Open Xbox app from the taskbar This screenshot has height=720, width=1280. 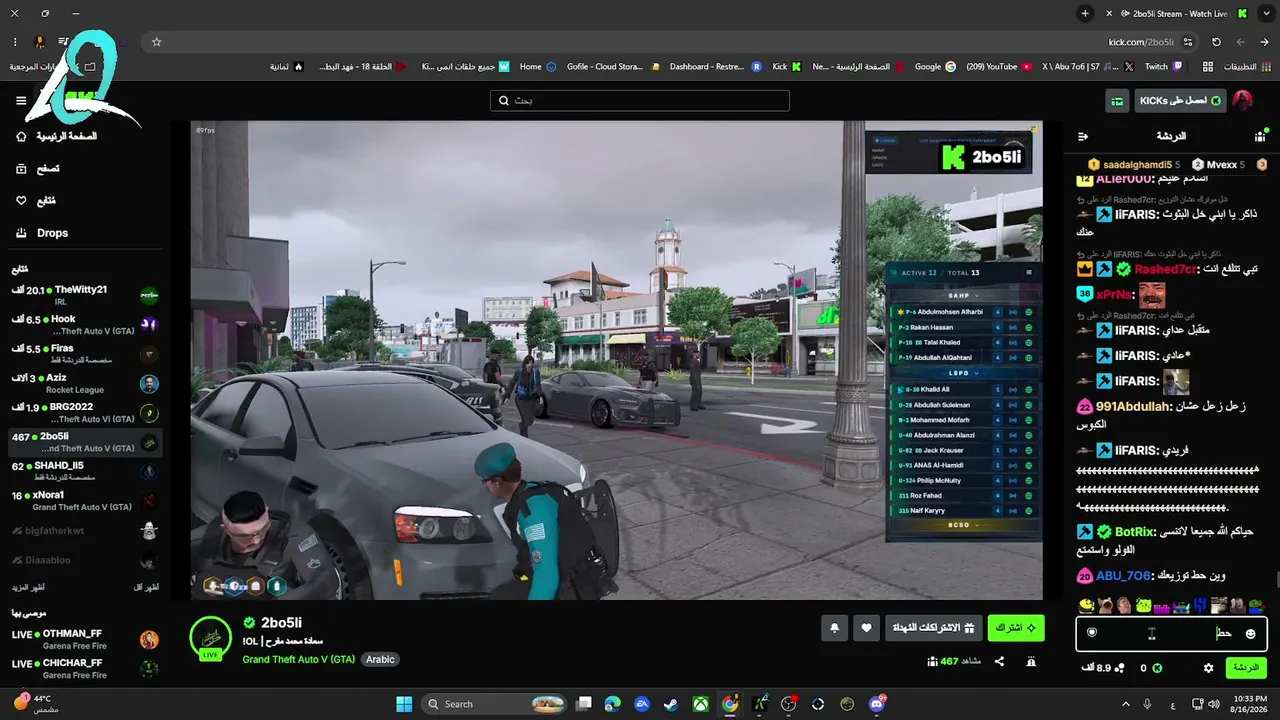[x=700, y=704]
